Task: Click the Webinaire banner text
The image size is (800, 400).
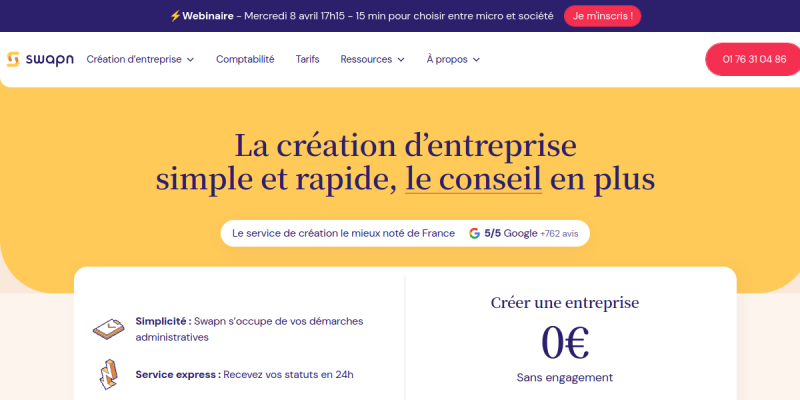Action: [x=367, y=16]
